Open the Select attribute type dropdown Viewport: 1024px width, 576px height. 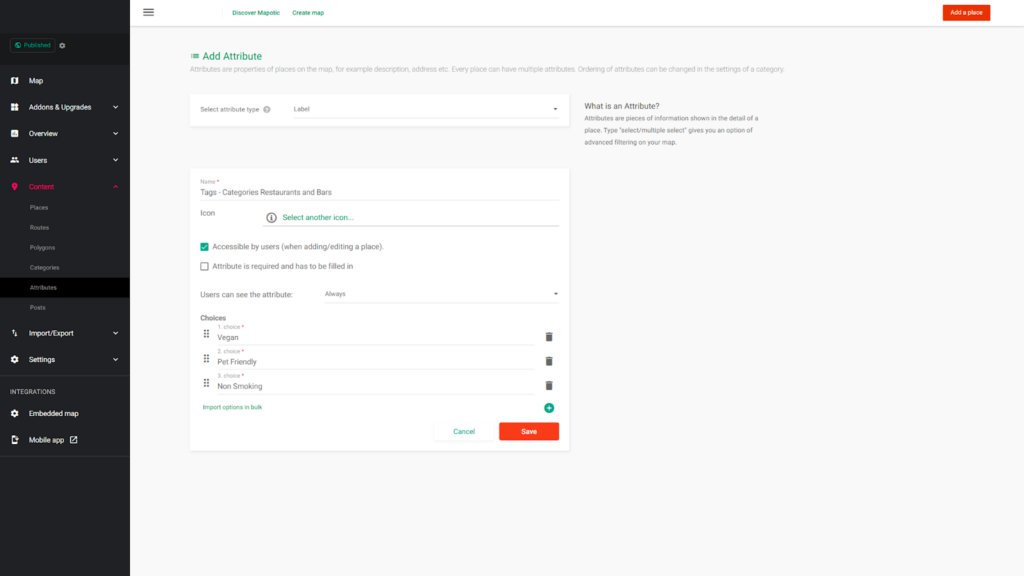pyautogui.click(x=426, y=109)
